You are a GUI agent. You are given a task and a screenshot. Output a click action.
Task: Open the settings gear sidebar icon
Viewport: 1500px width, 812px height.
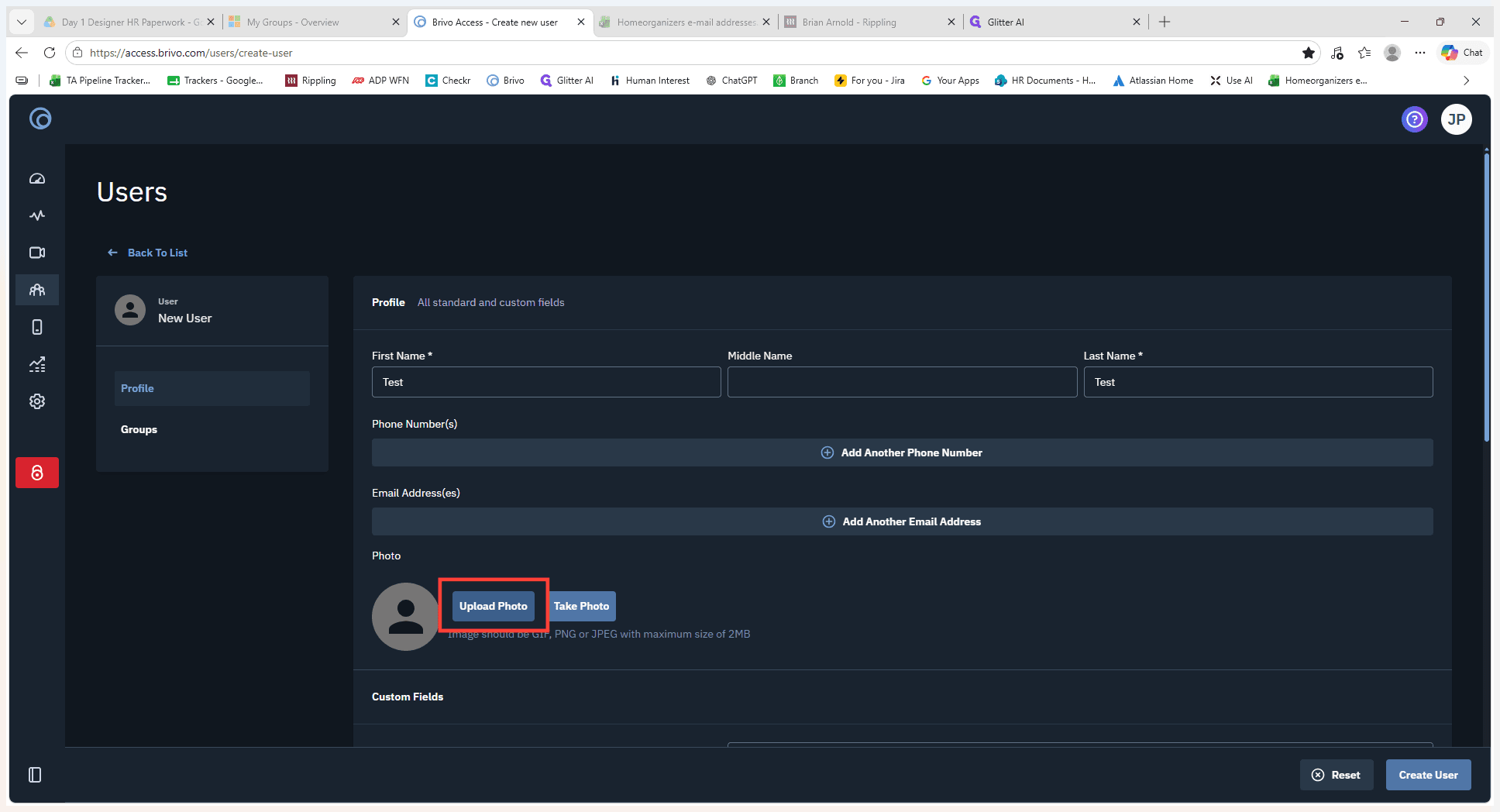coord(37,401)
